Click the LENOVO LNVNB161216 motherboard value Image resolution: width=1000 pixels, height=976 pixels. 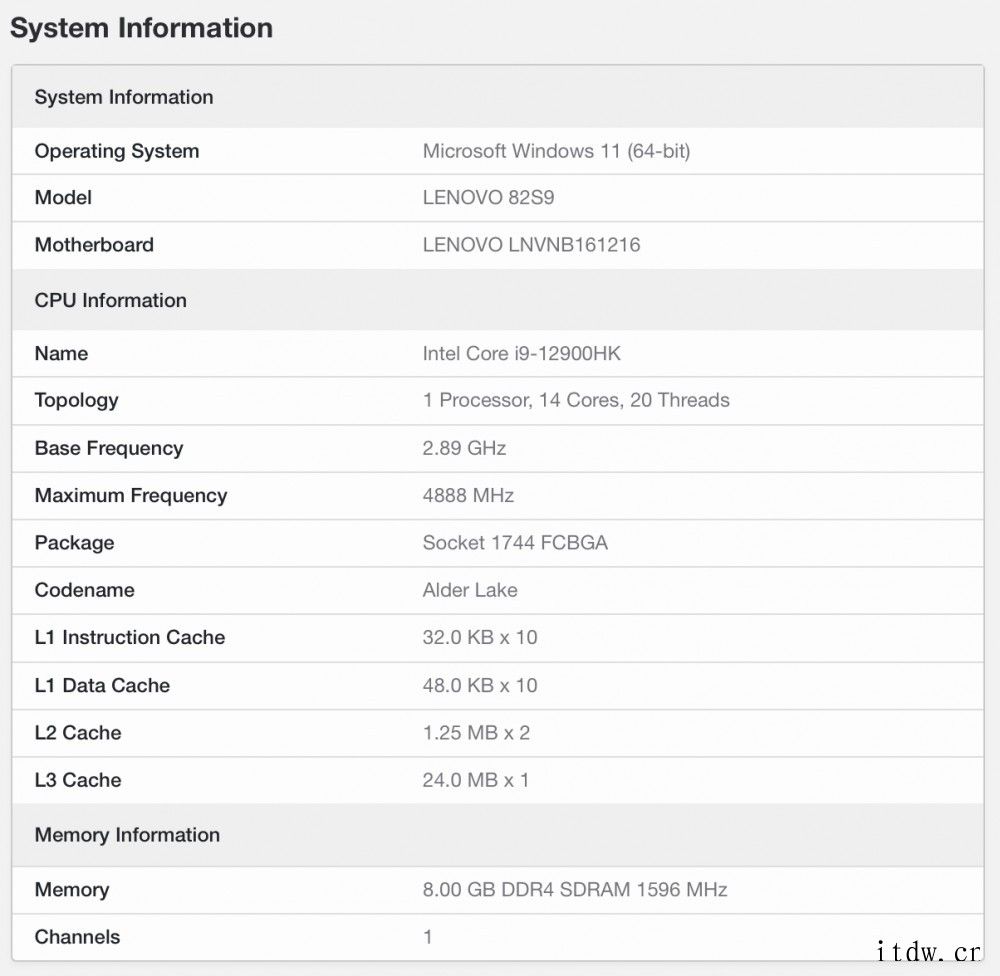click(x=531, y=245)
